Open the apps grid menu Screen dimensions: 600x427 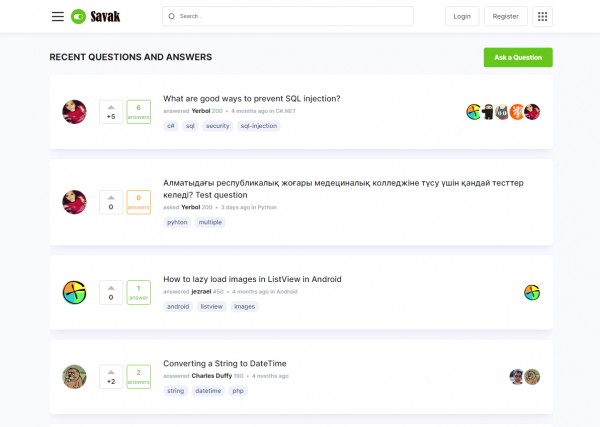tap(542, 17)
